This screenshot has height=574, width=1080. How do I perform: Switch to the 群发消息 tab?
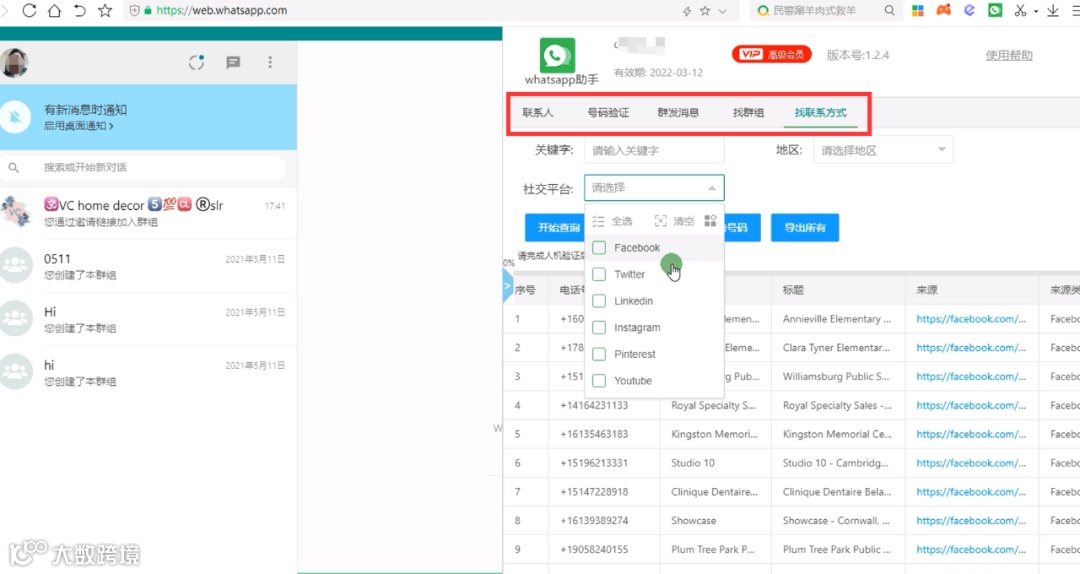click(x=678, y=112)
